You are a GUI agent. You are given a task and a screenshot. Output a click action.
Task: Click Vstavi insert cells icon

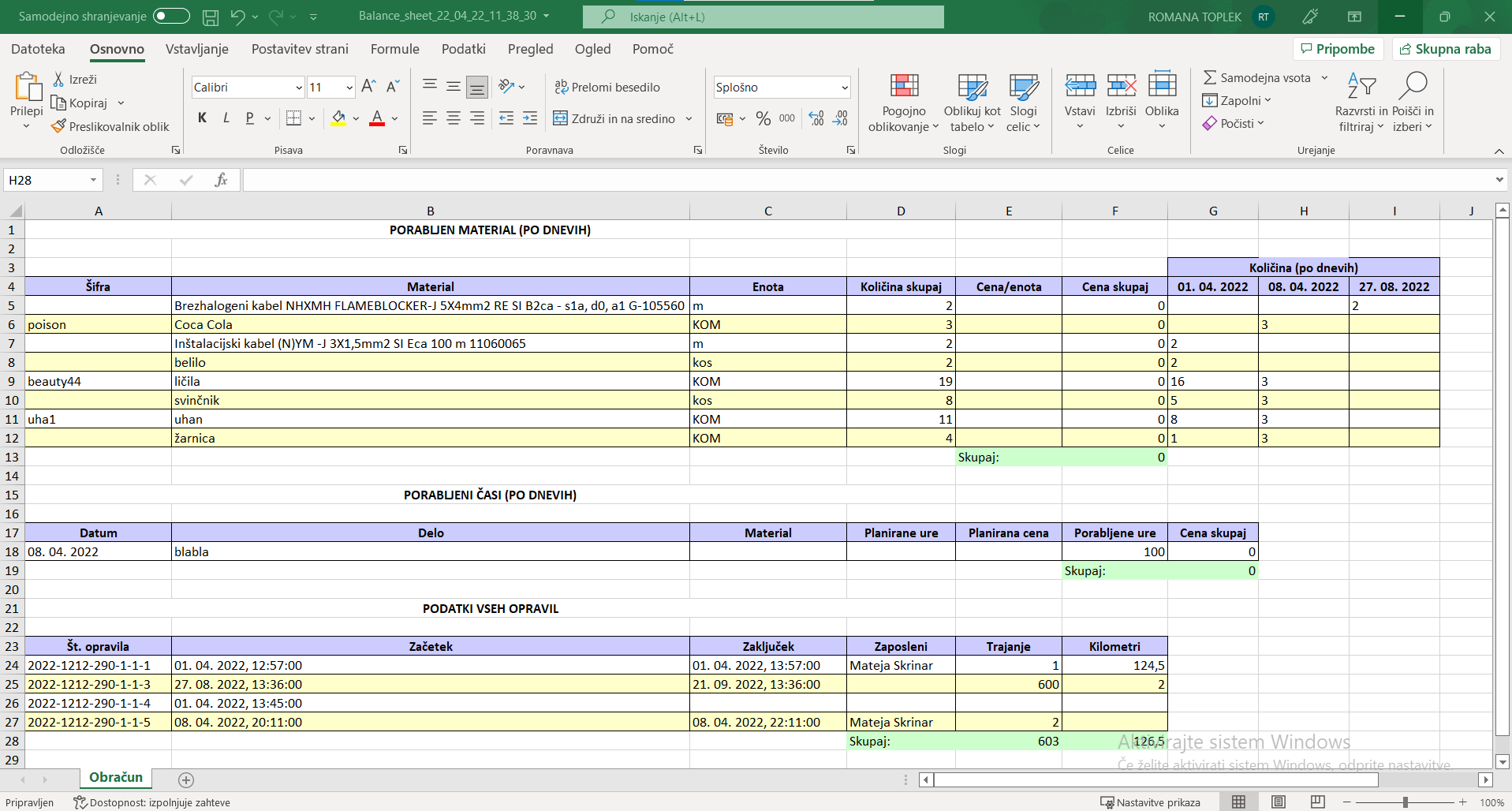1080,85
